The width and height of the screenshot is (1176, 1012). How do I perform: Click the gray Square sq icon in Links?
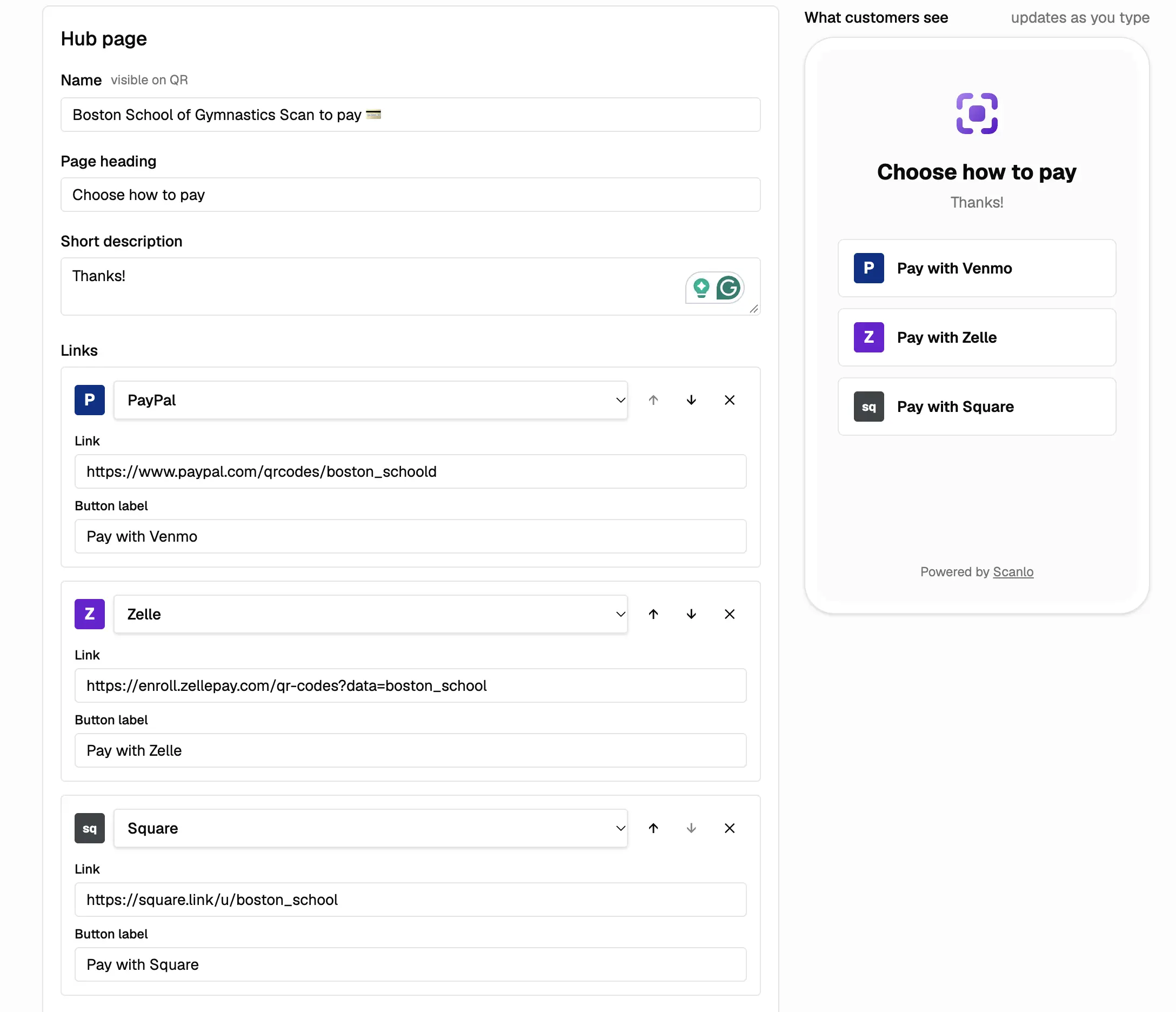click(x=90, y=828)
